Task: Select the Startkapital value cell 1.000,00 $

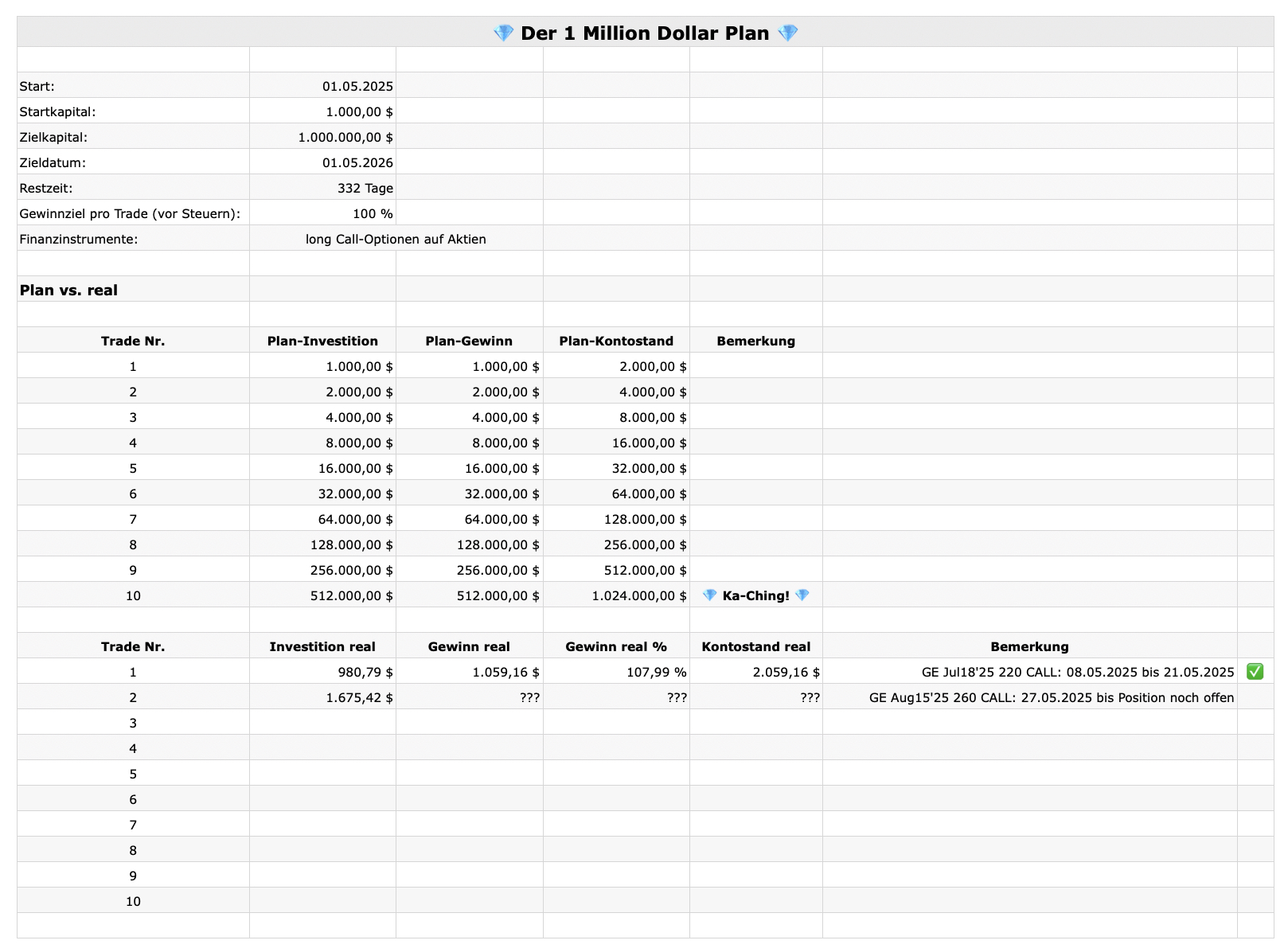Action: (359, 111)
